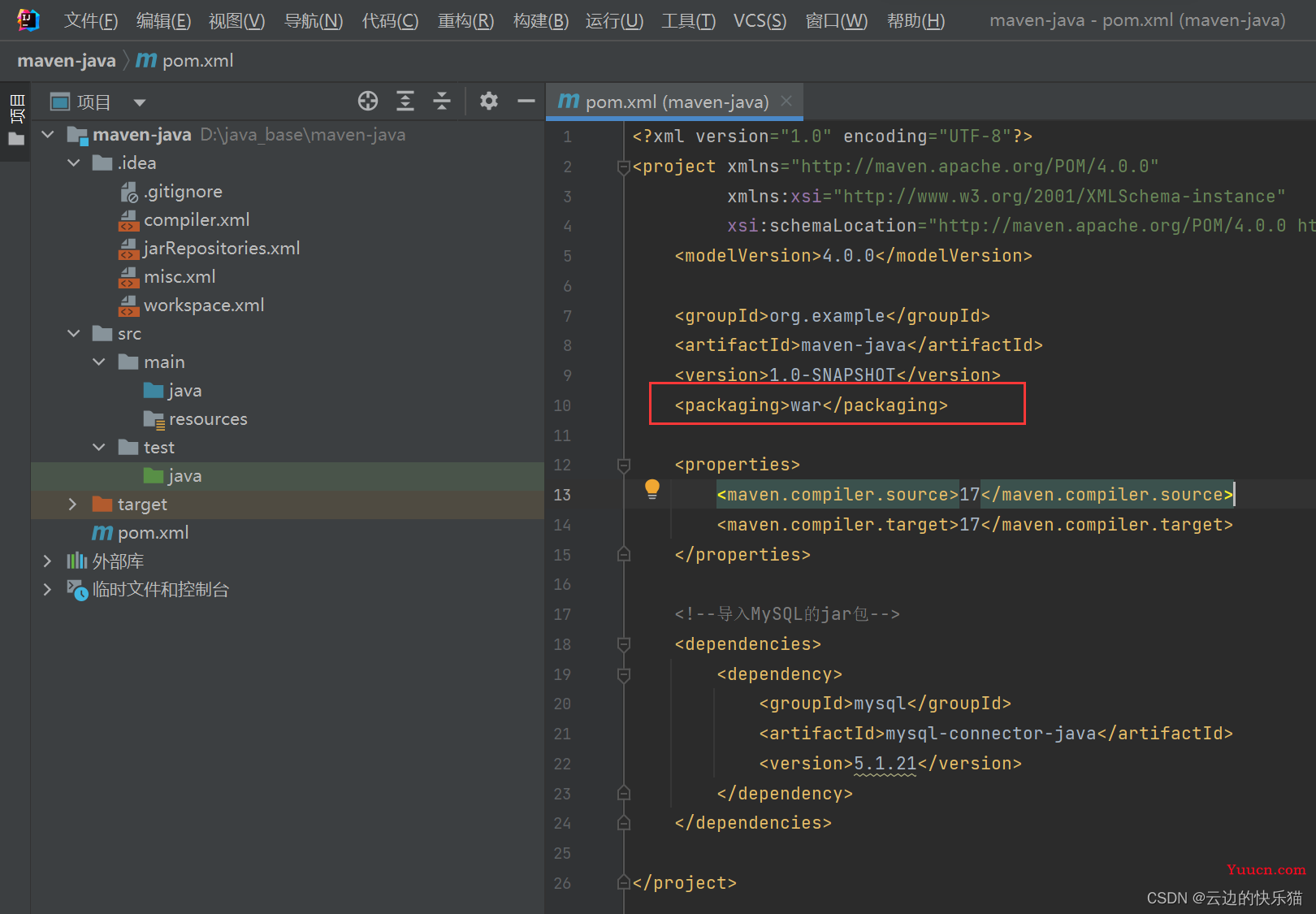Screen dimensions: 1316x914
Task: Select pom.xml in the project tree
Action: pyautogui.click(x=153, y=533)
